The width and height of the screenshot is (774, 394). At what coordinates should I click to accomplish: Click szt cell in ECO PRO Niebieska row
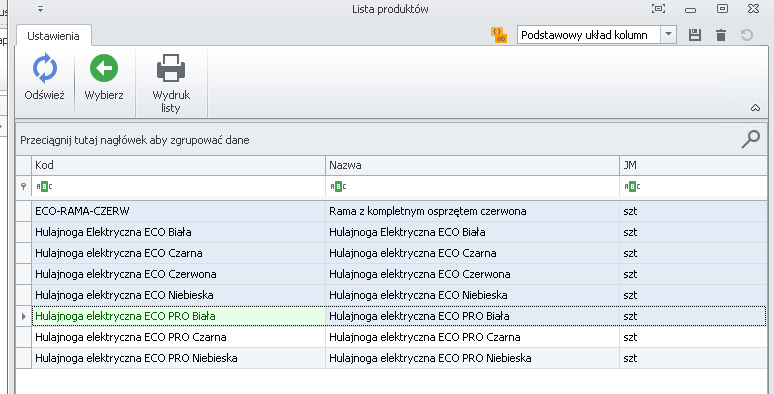pos(693,358)
